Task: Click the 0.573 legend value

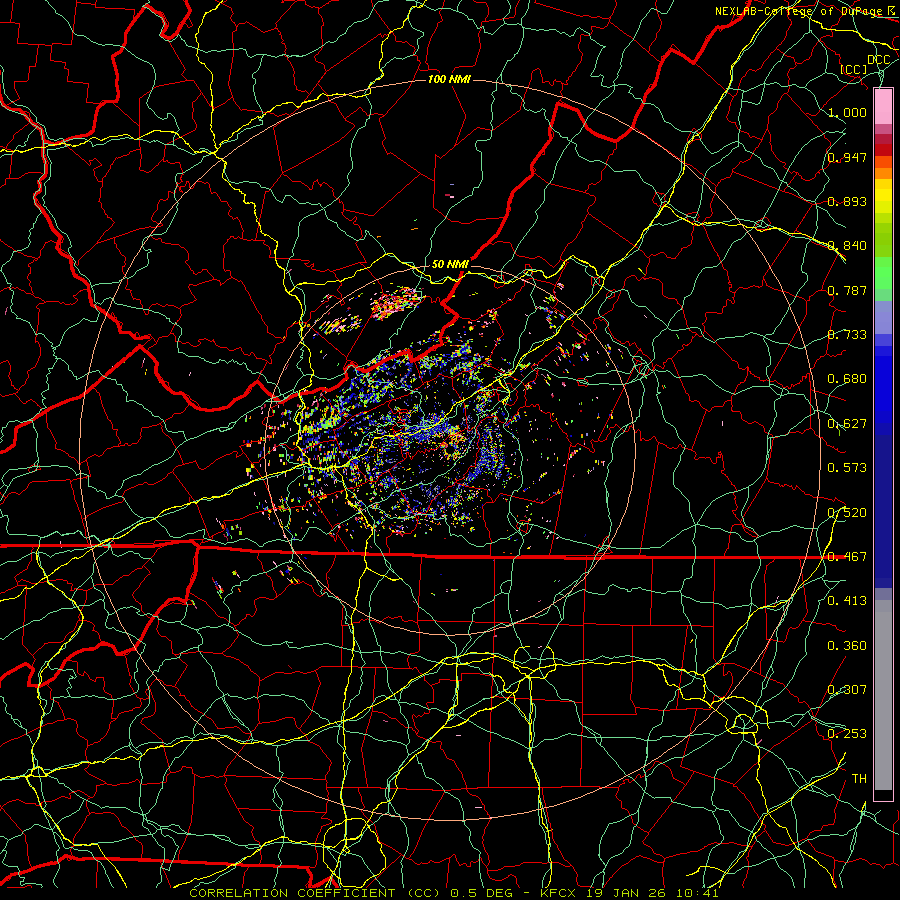Action: [847, 468]
